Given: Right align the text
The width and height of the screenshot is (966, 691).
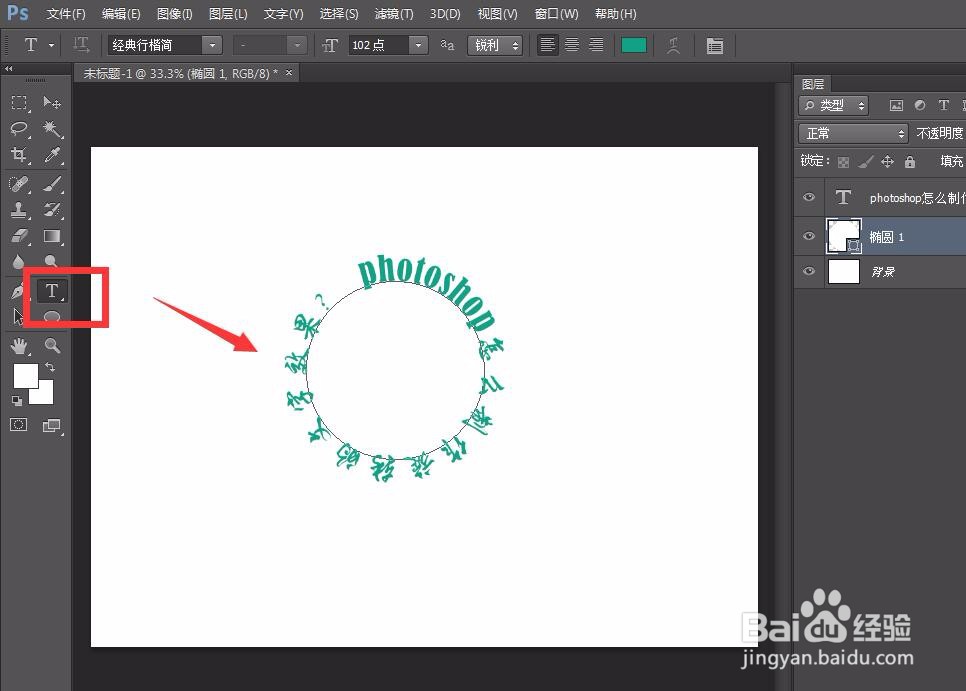Looking at the screenshot, I should coord(596,45).
